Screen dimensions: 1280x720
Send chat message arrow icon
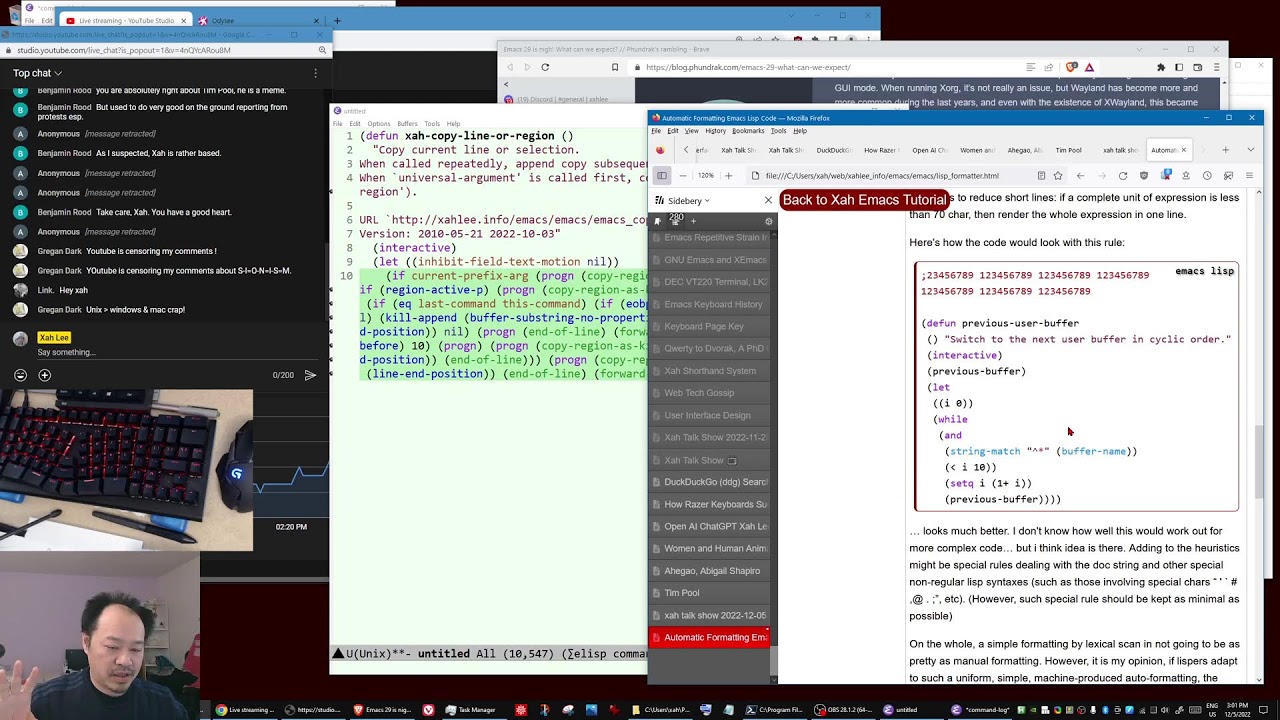(x=310, y=375)
